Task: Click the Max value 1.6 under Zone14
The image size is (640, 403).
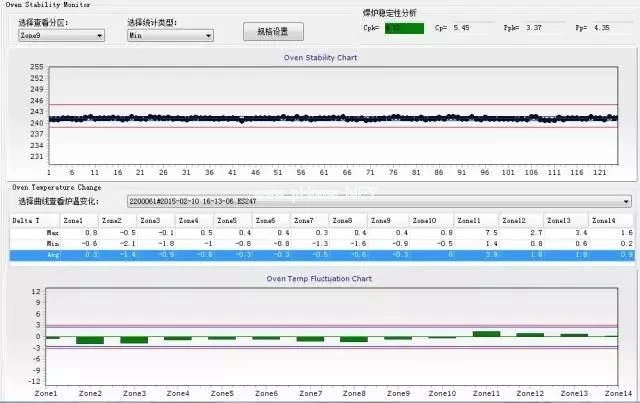Action: tap(627, 233)
